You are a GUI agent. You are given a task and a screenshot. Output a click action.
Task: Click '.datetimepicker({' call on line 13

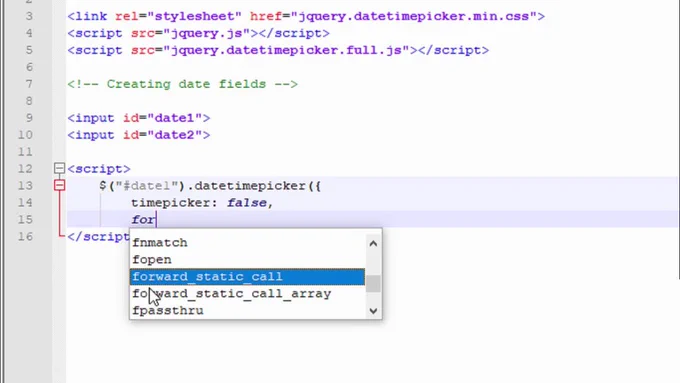point(254,186)
